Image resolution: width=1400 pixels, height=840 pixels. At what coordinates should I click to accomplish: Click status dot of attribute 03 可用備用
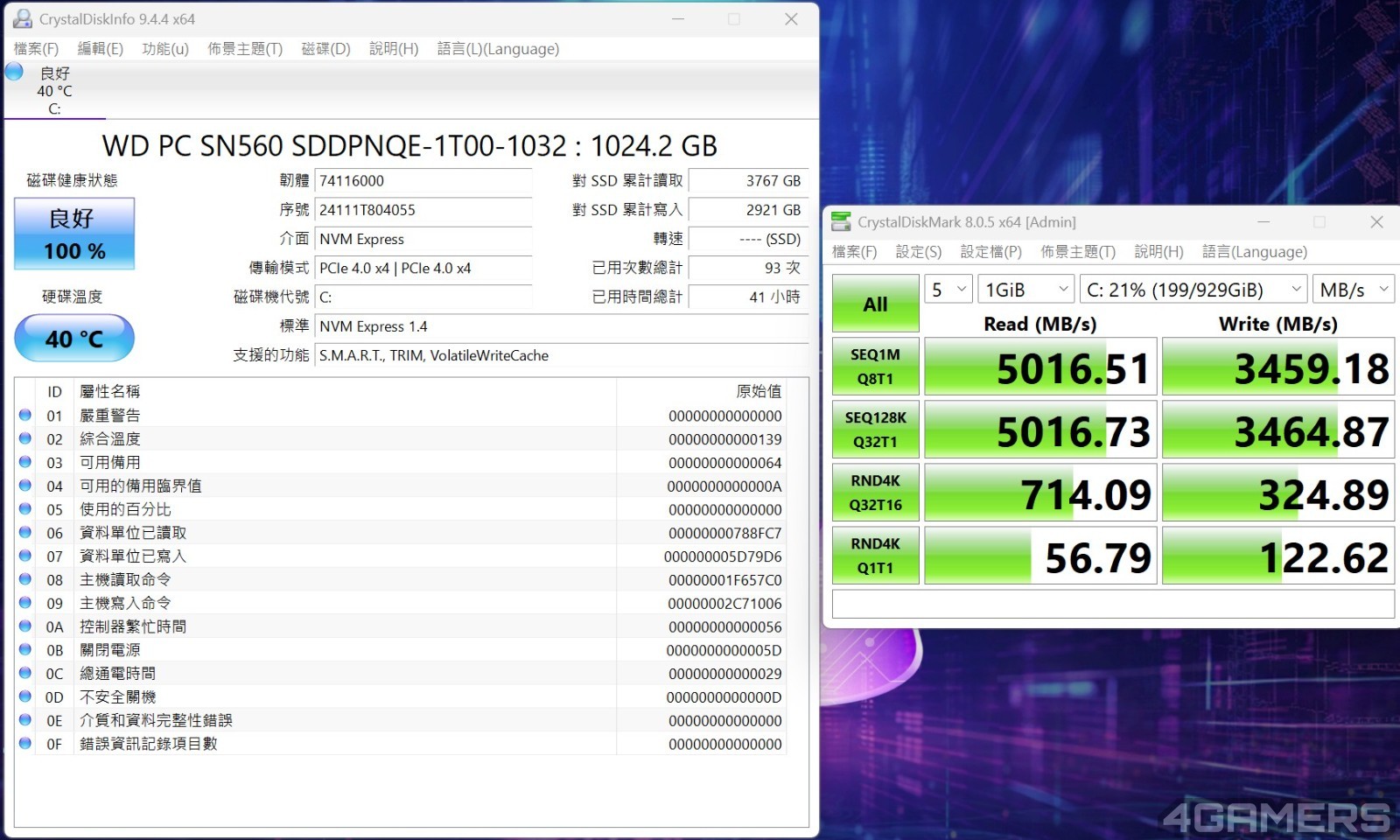(x=25, y=462)
